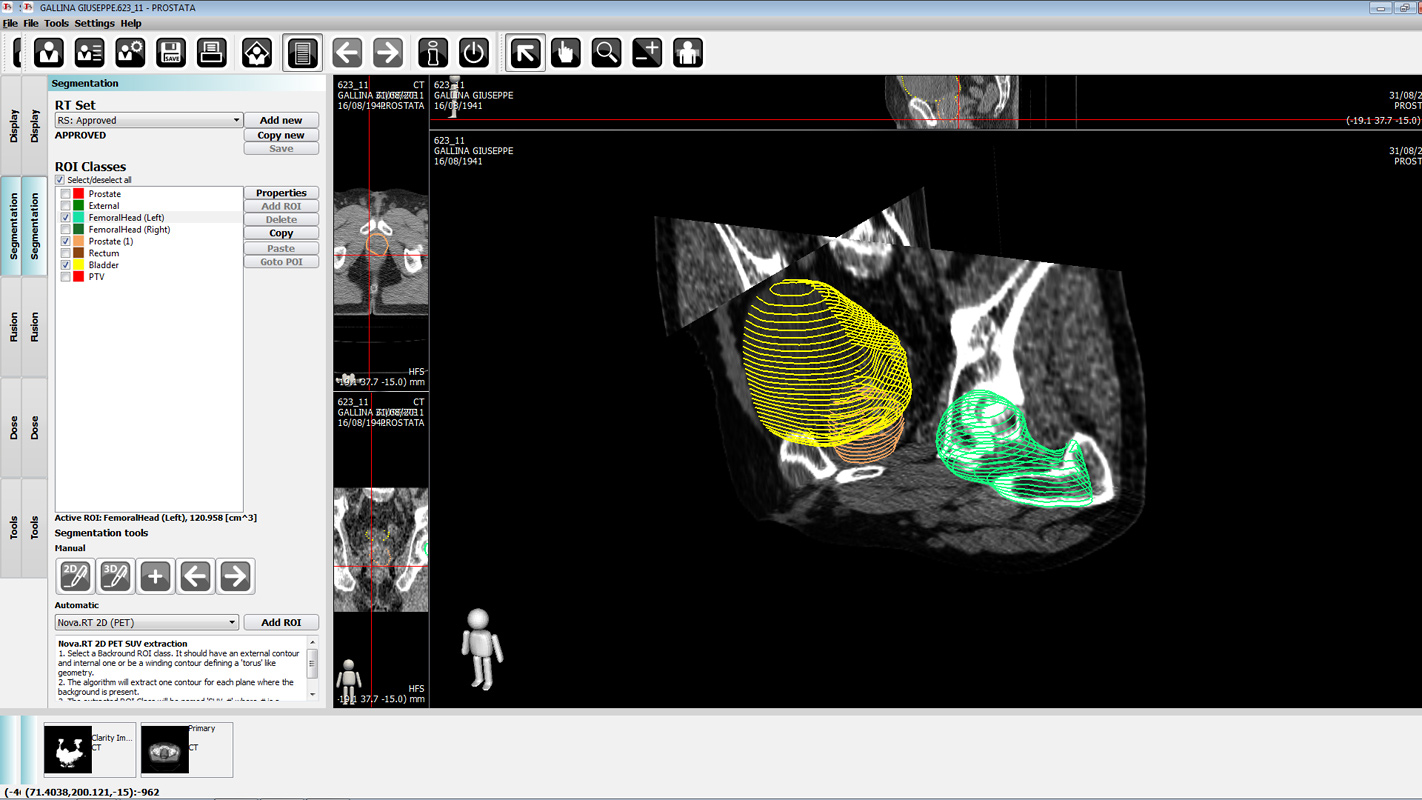
Task: Select the arrow pointer tool
Action: click(x=525, y=53)
